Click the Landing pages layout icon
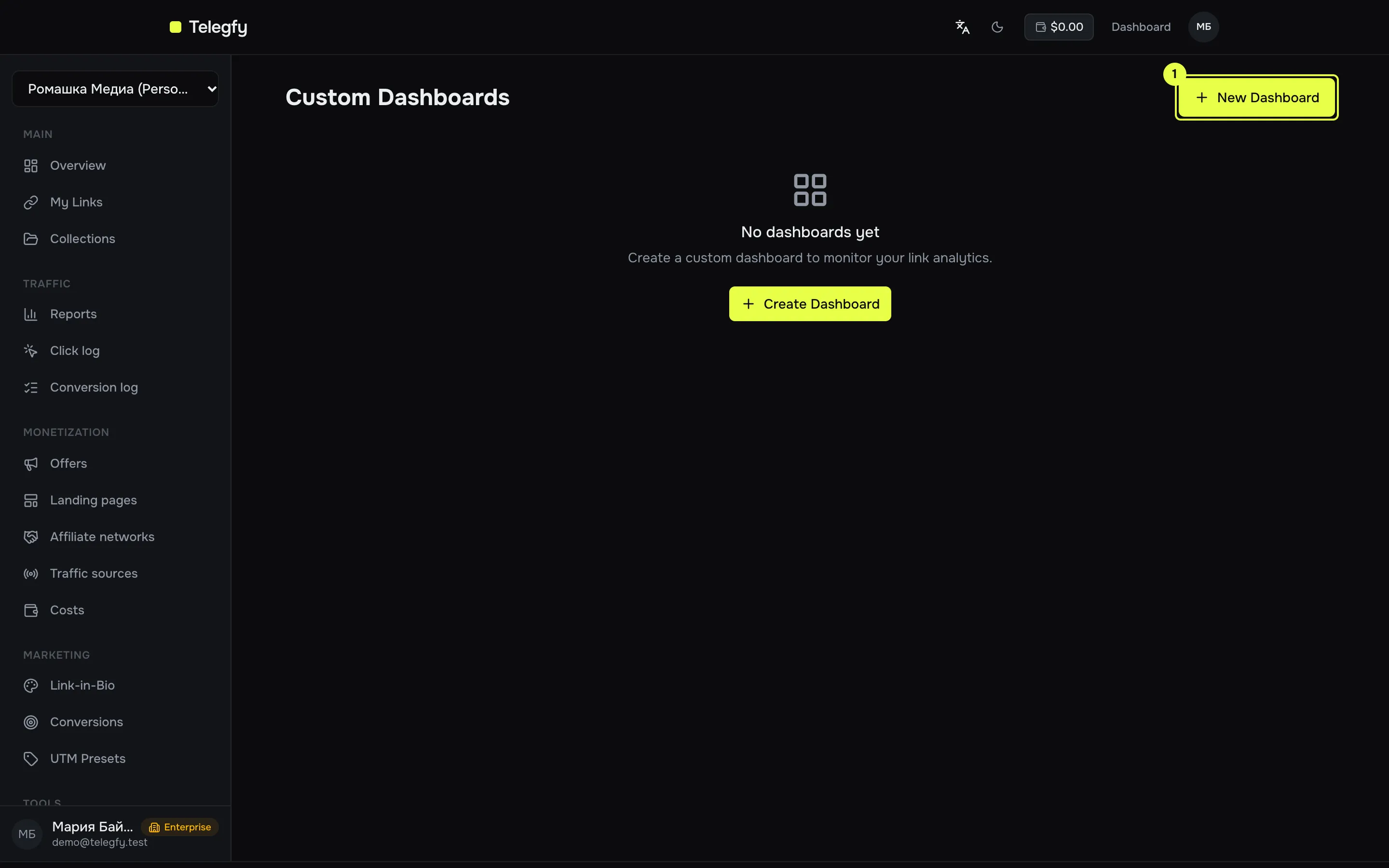This screenshot has height=868, width=1389. pyautogui.click(x=31, y=501)
